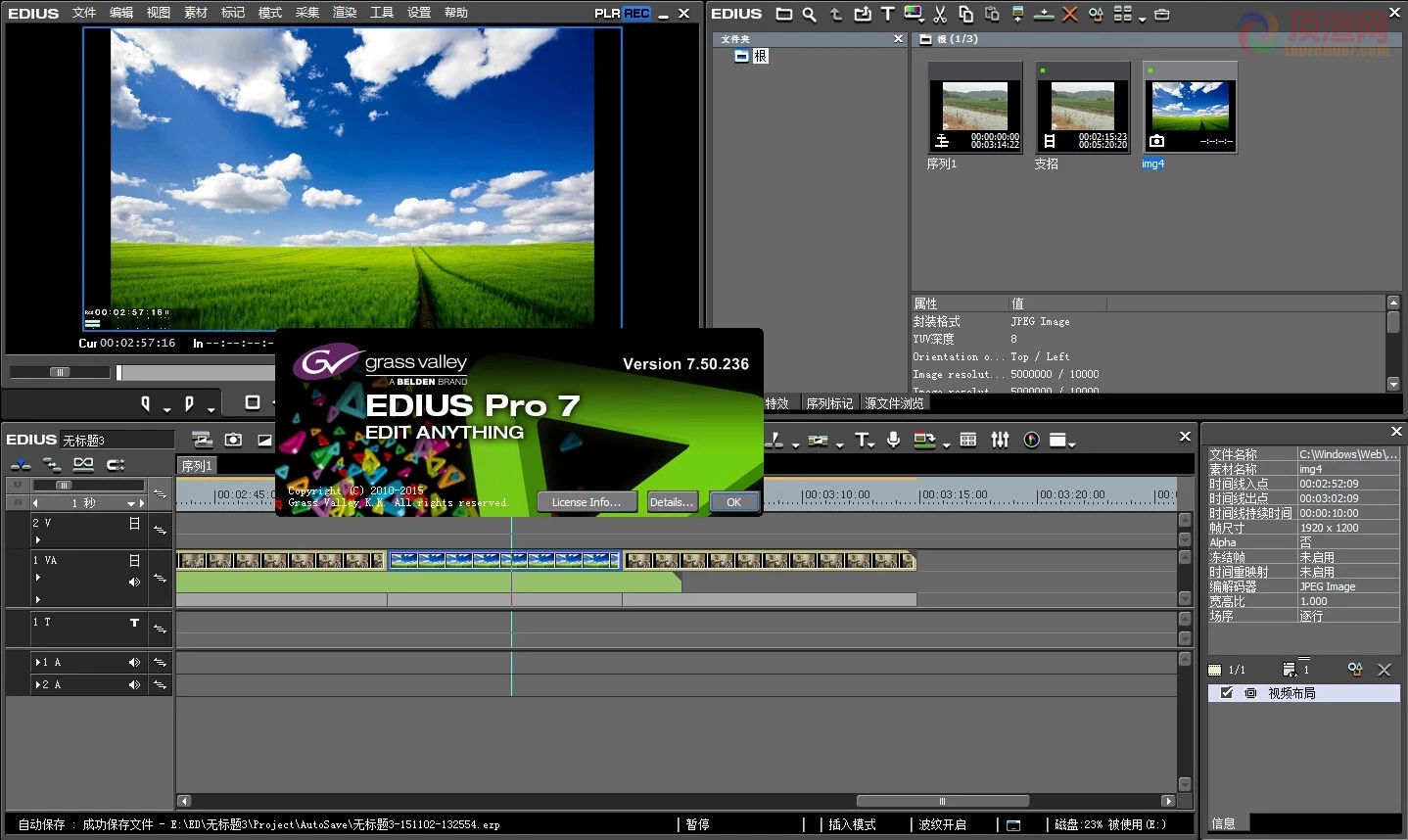Set Out point marker in player
The width and height of the screenshot is (1408, 840).
[x=189, y=402]
